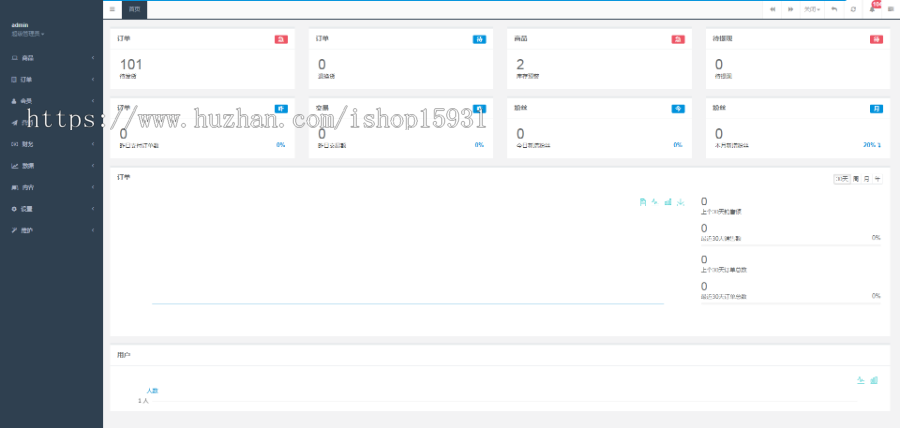Switch to the 首页 tab
The width and height of the screenshot is (900, 428).
(134, 10)
